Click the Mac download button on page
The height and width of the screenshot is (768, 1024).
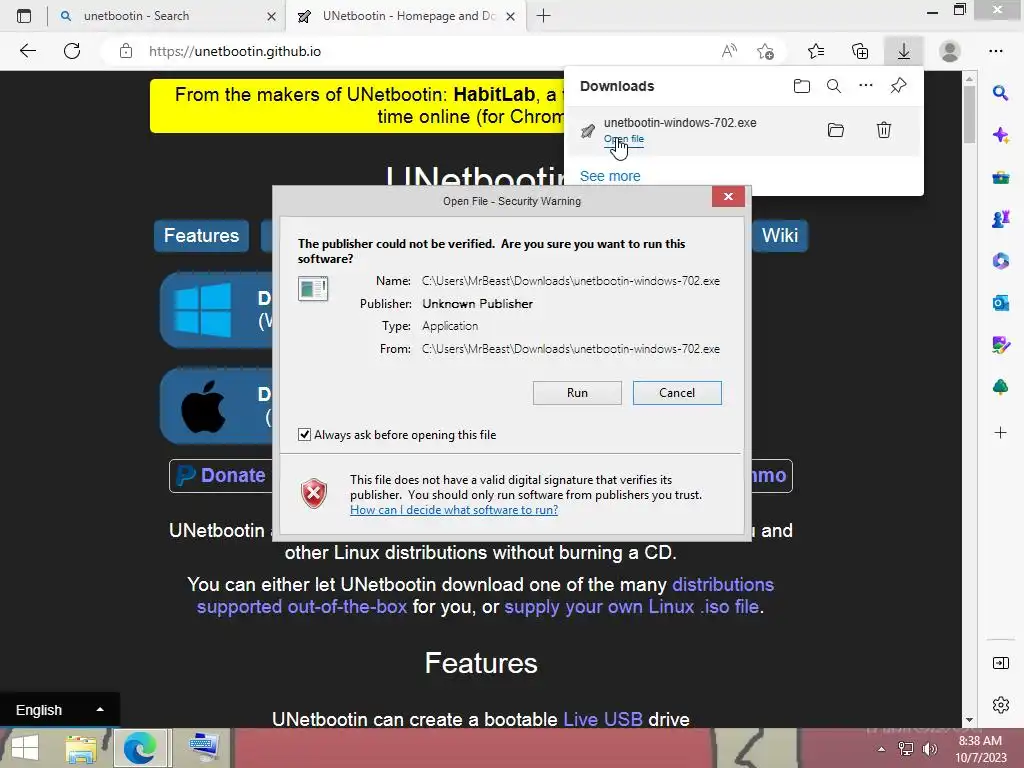[x=216, y=406]
